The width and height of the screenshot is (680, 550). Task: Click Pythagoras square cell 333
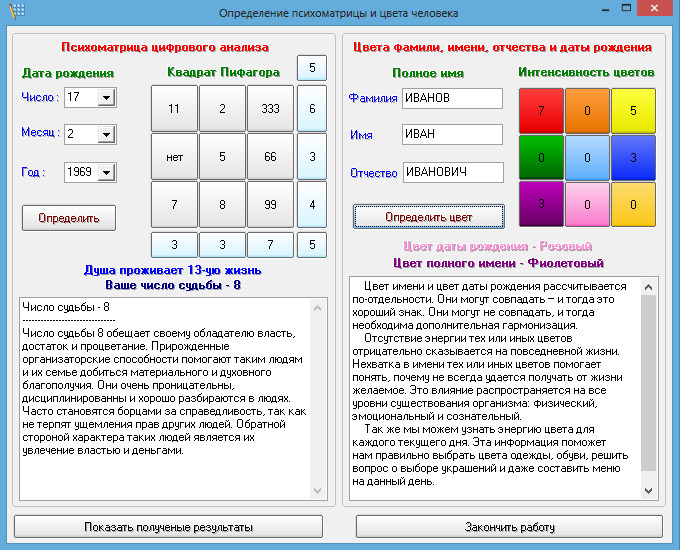tap(270, 108)
